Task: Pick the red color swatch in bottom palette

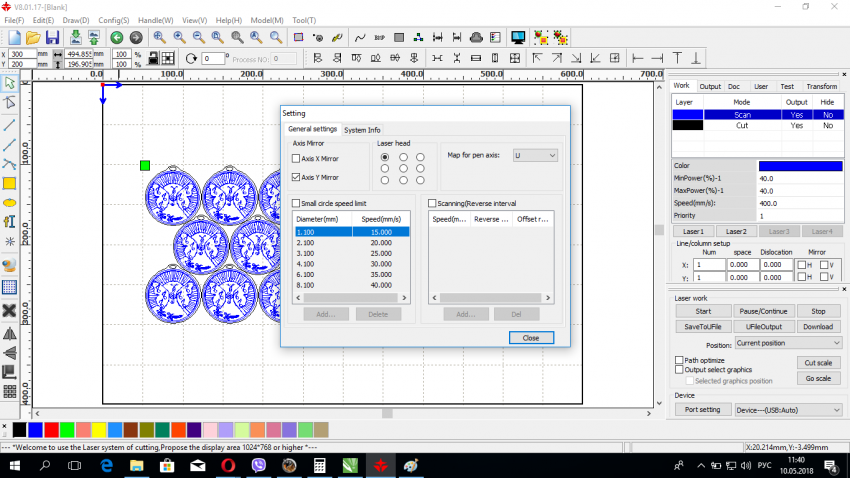Action: coord(51,429)
